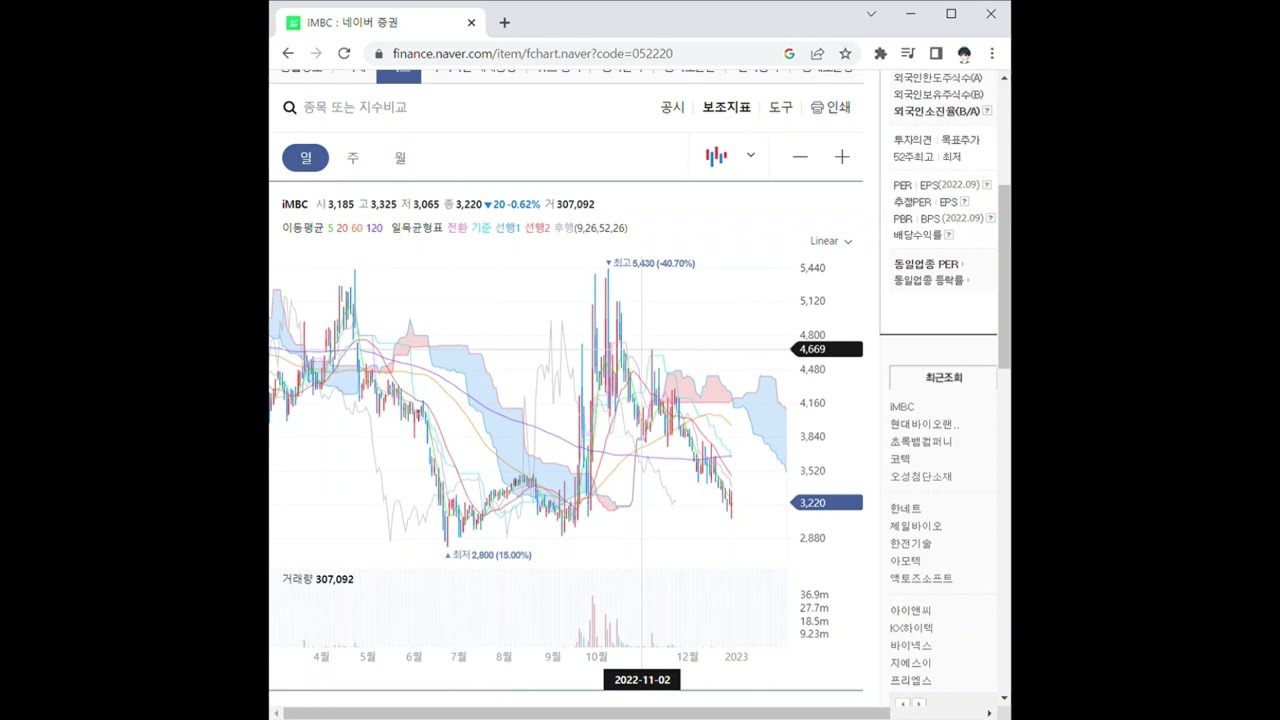Open the 외국인소진율(B/A) help icon
Viewport: 1280px width, 720px height.
coord(987,111)
